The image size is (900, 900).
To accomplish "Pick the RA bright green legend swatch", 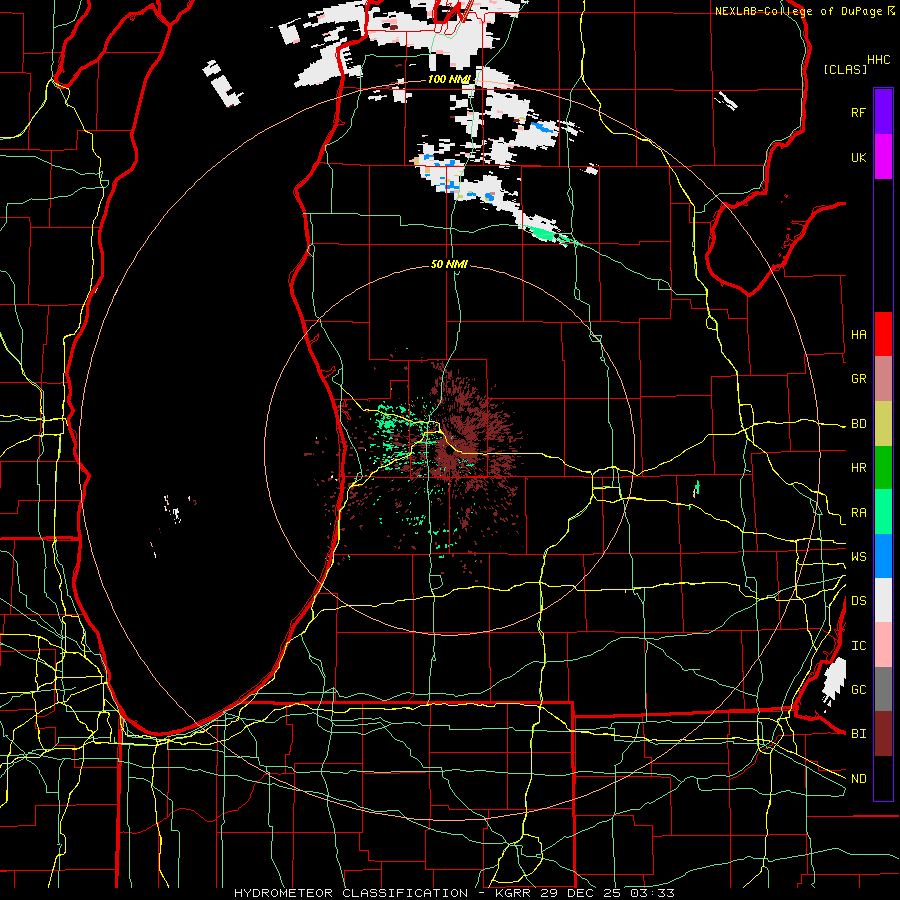I will pyautogui.click(x=883, y=512).
